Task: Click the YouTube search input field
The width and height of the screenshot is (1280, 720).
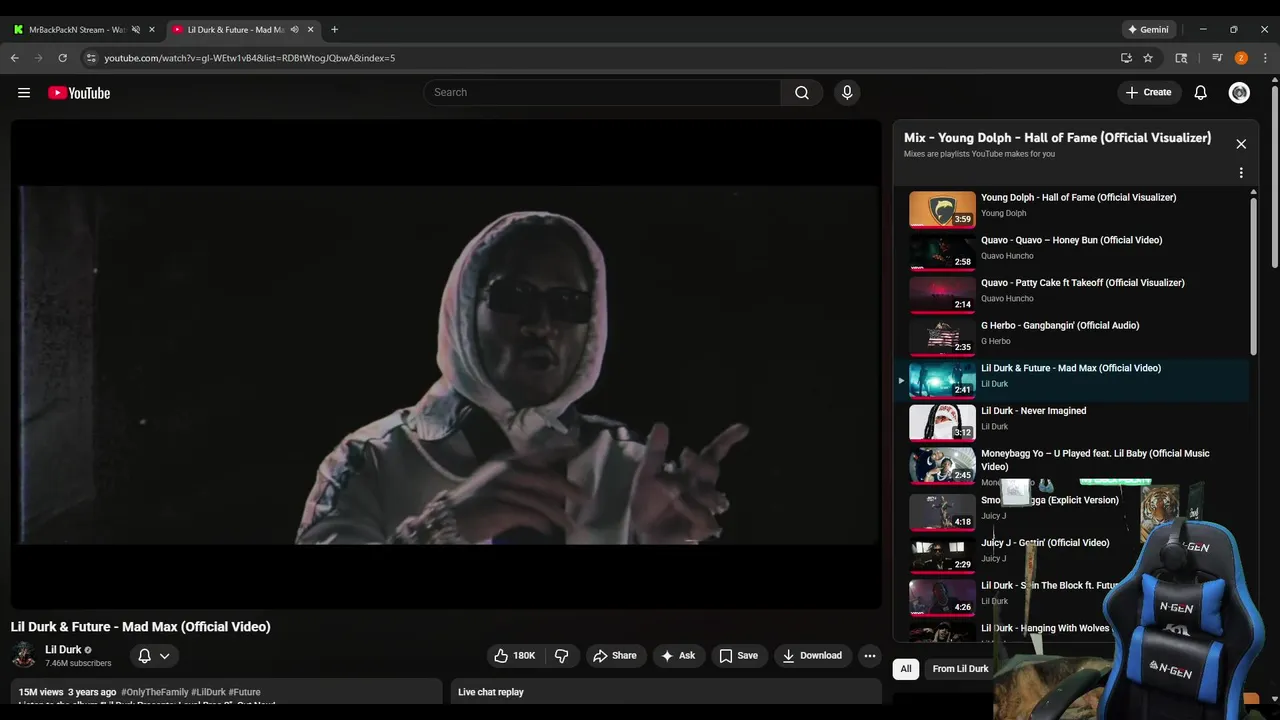Action: coord(602,93)
